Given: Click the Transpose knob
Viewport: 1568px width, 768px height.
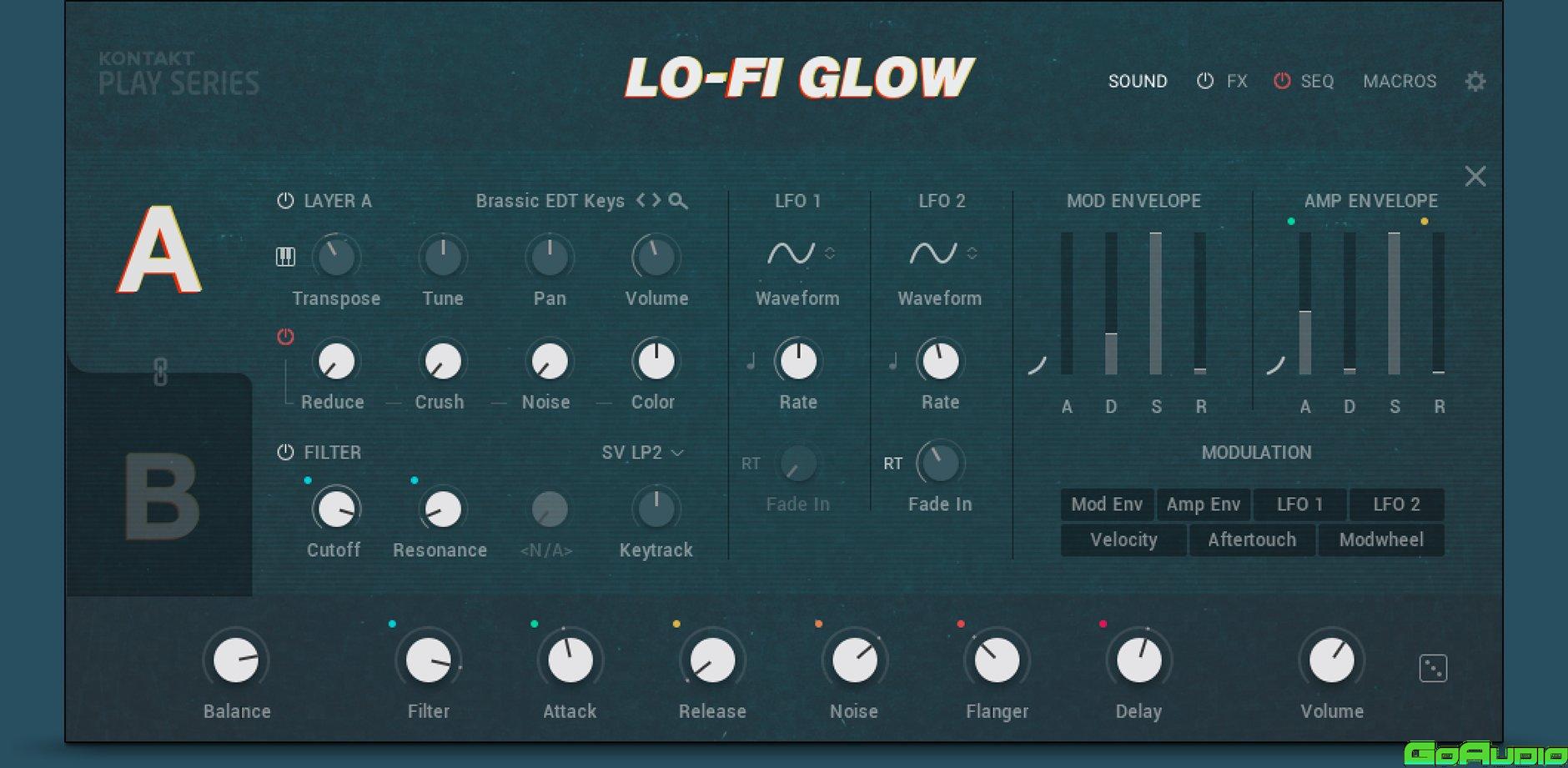Looking at the screenshot, I should point(336,257).
